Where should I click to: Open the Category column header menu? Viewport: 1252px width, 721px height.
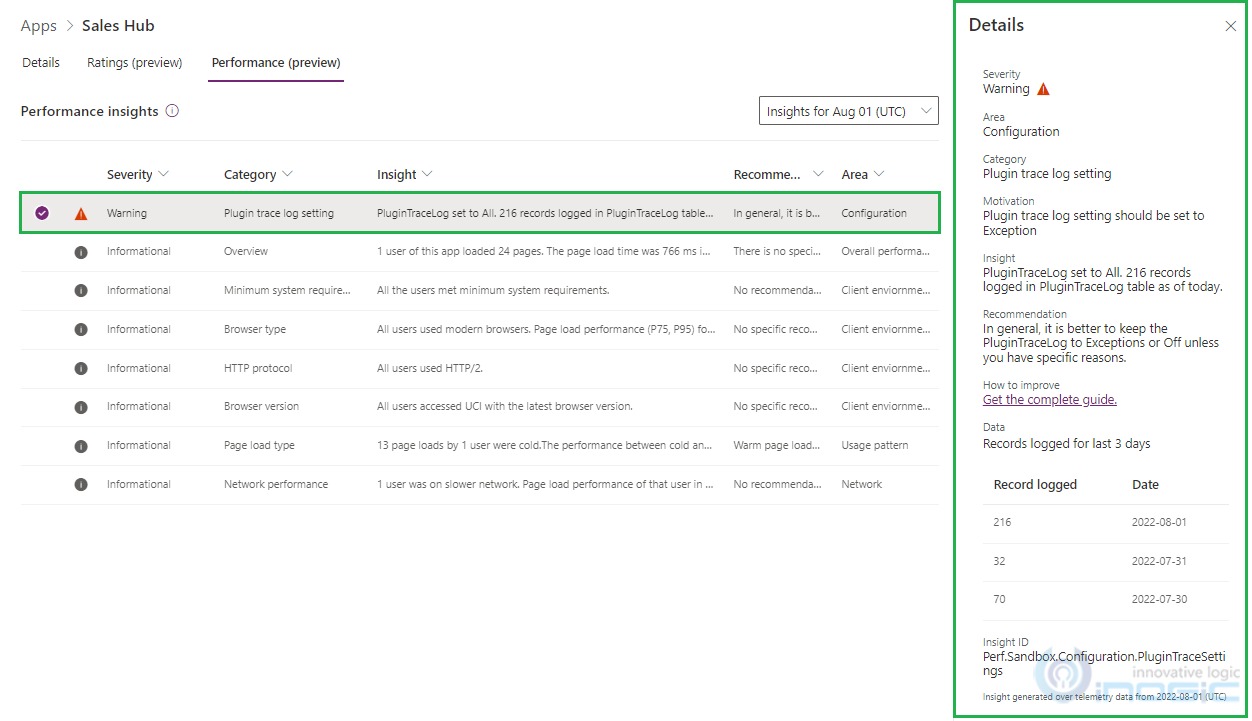(x=258, y=174)
